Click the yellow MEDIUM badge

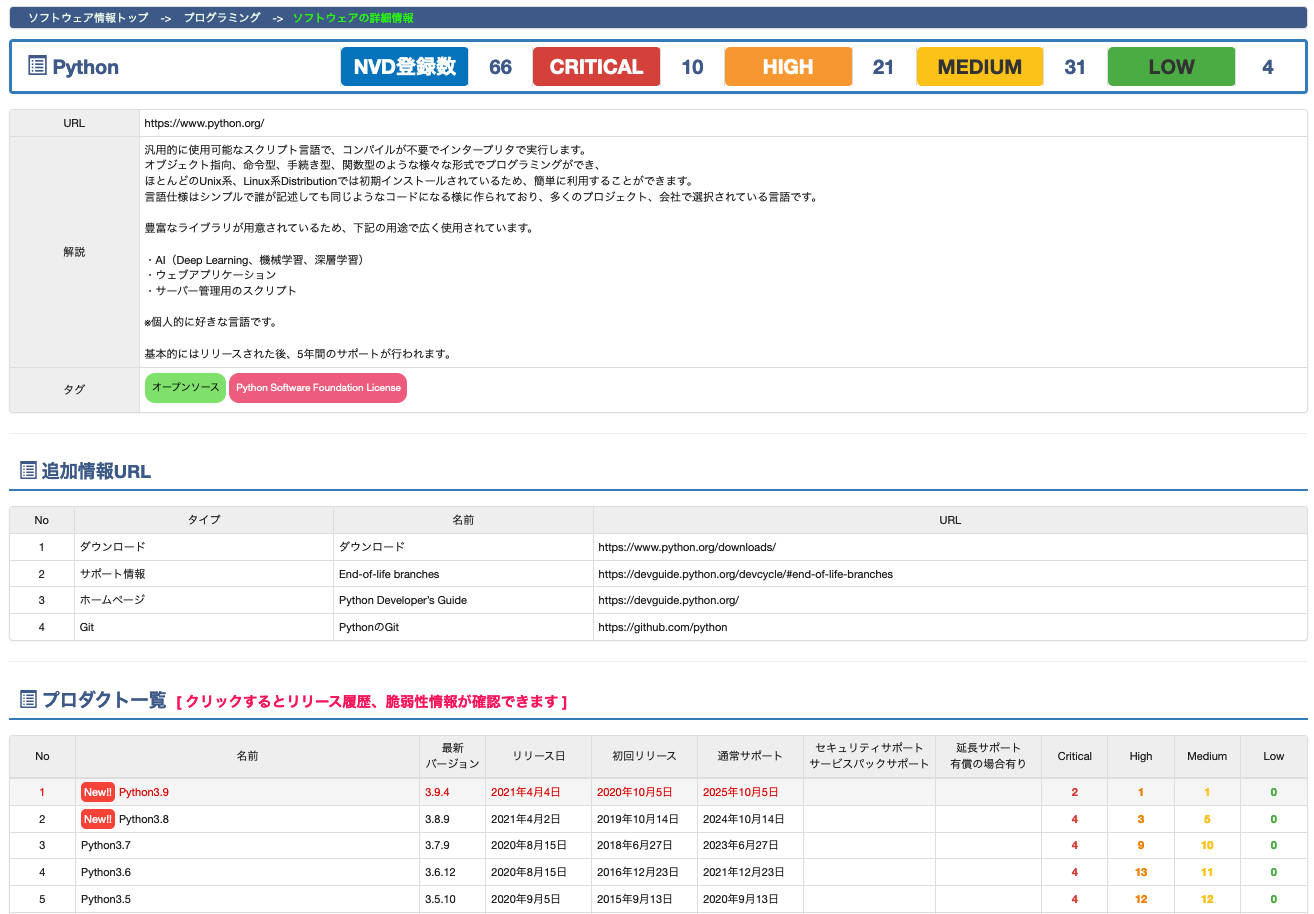pos(980,67)
